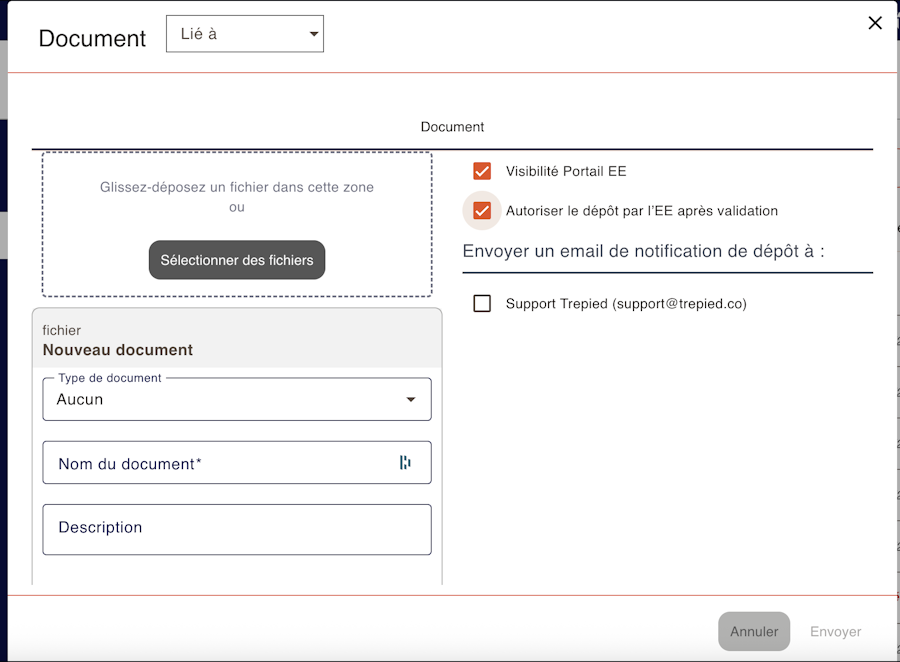Screen dimensions: 900x662
Task: Select the Nouveau document file header
Action: tap(118, 350)
